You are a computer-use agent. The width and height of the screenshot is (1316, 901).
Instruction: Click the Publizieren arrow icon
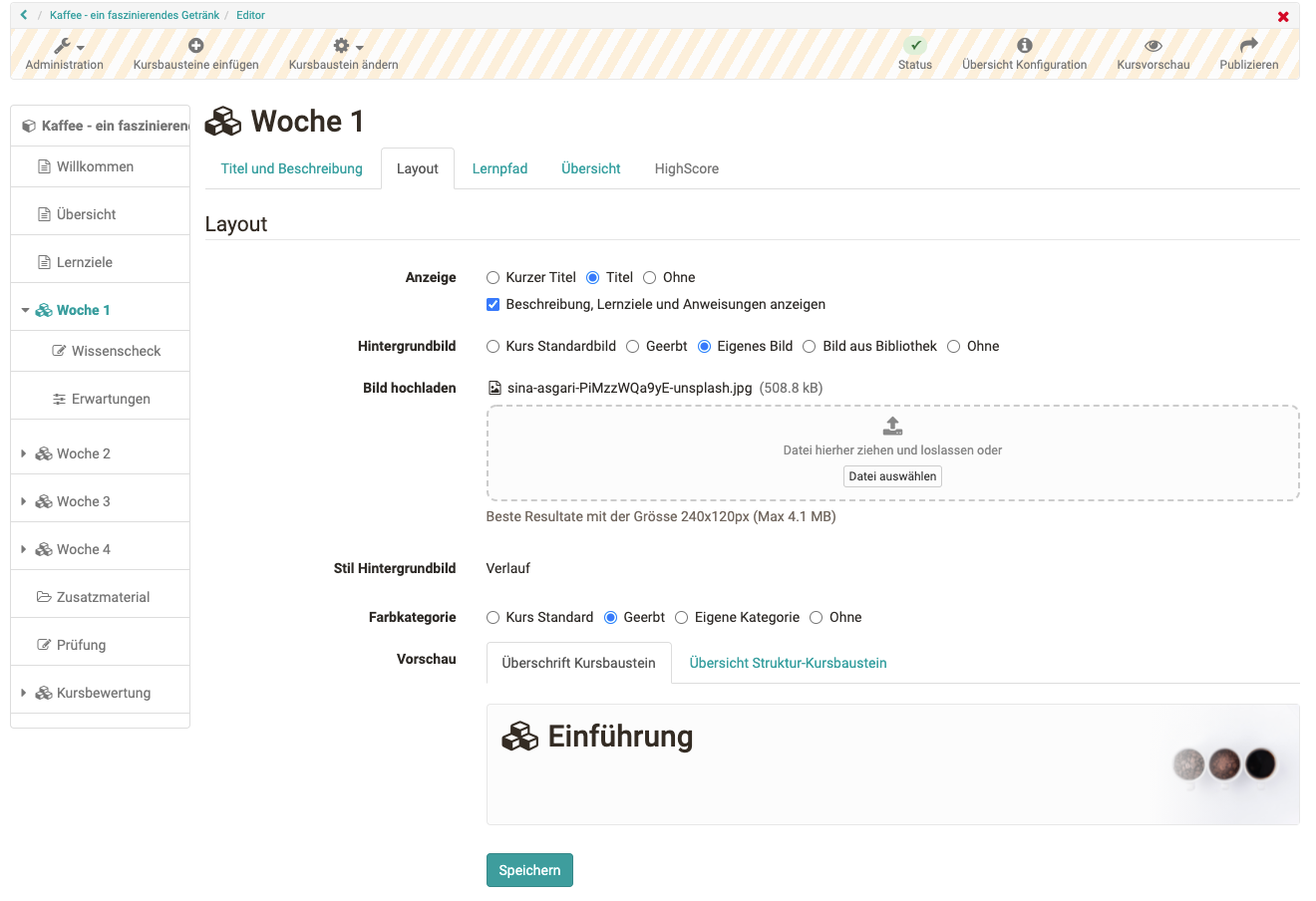tap(1248, 46)
